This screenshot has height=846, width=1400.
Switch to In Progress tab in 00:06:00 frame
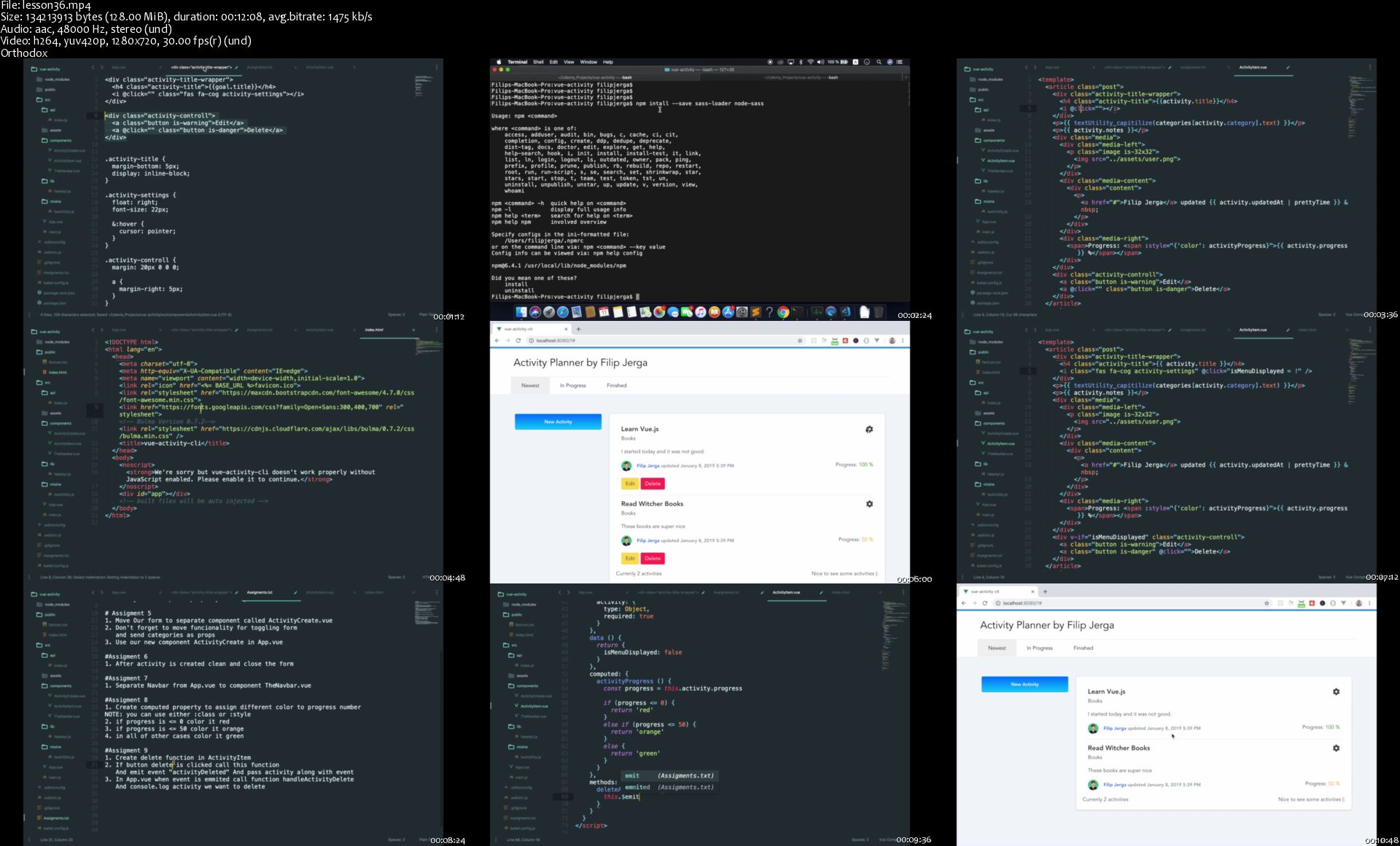(x=573, y=385)
